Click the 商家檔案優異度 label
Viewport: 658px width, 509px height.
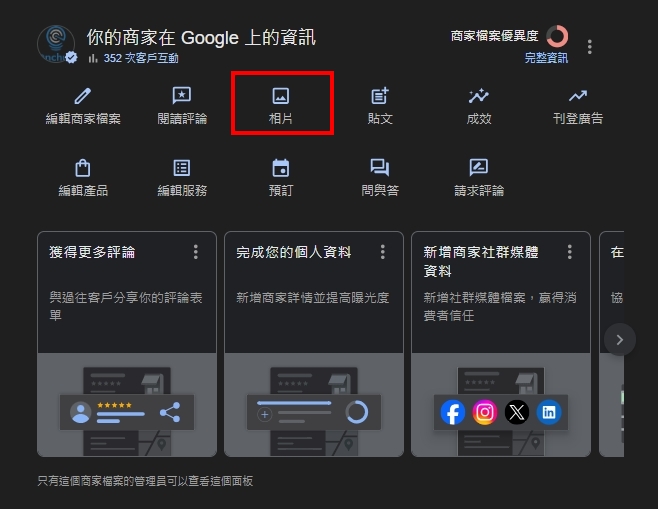point(494,36)
